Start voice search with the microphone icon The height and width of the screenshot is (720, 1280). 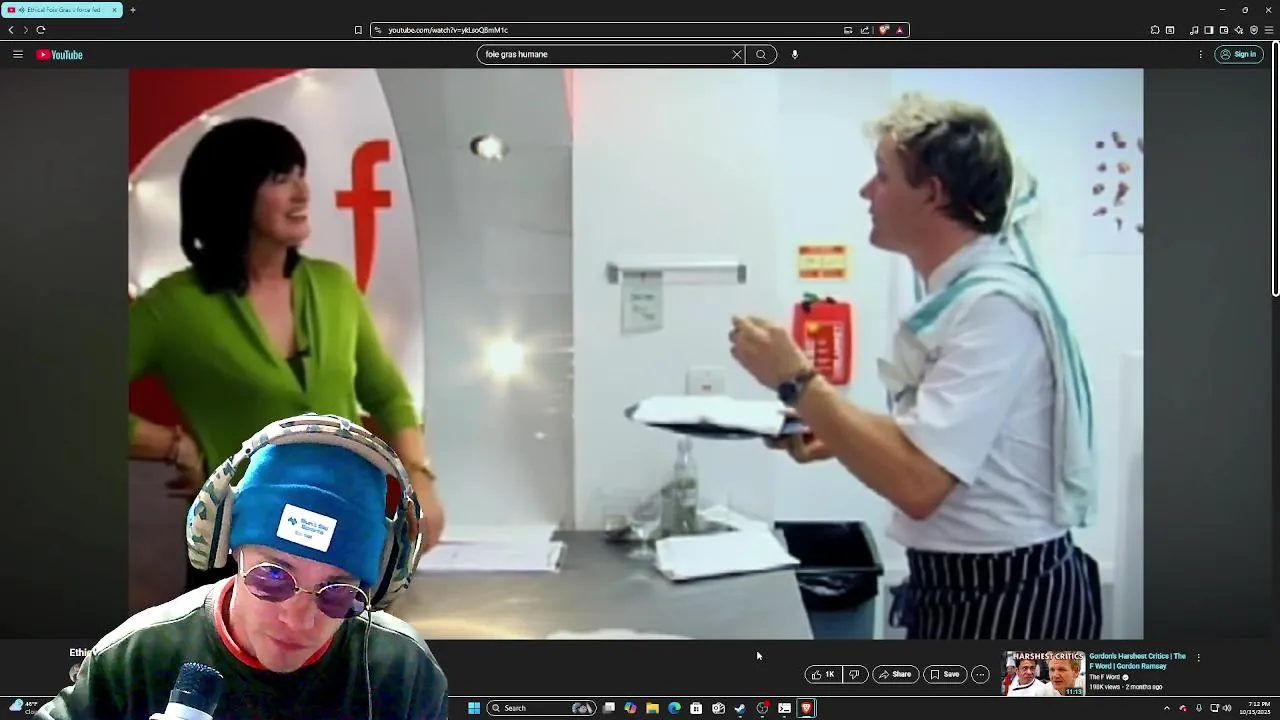pos(795,54)
